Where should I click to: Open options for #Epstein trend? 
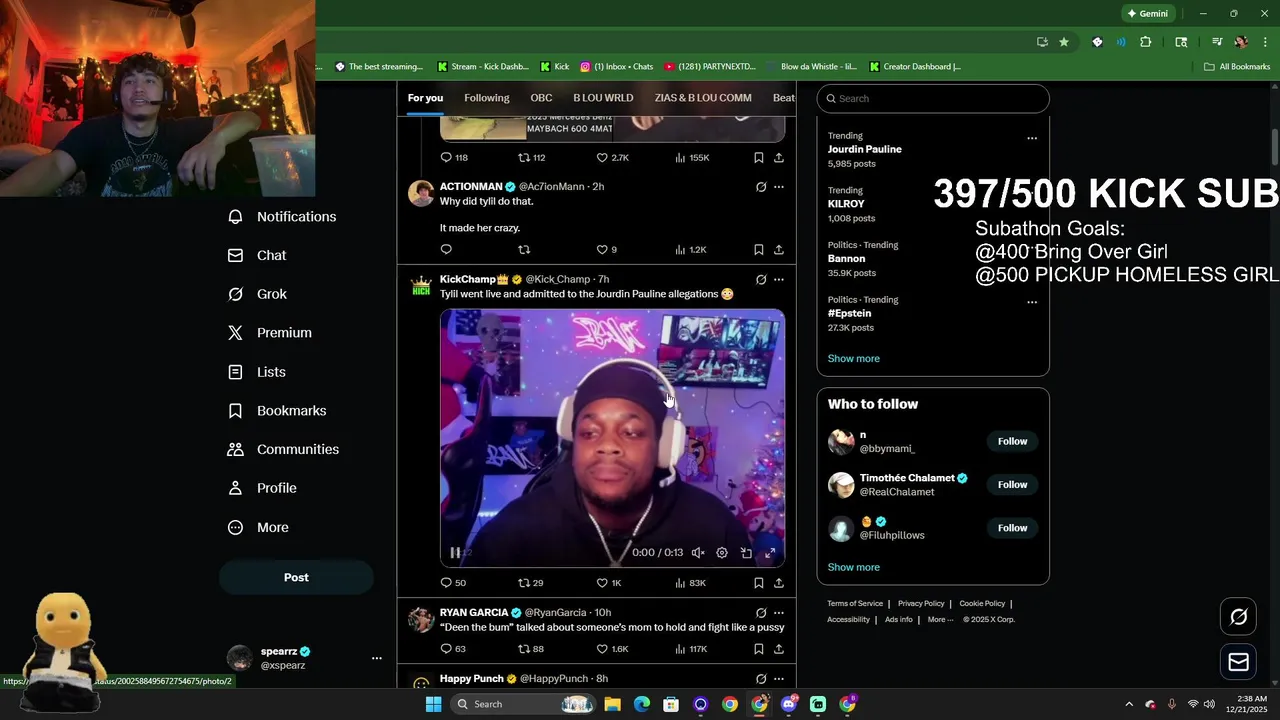tap(1032, 302)
